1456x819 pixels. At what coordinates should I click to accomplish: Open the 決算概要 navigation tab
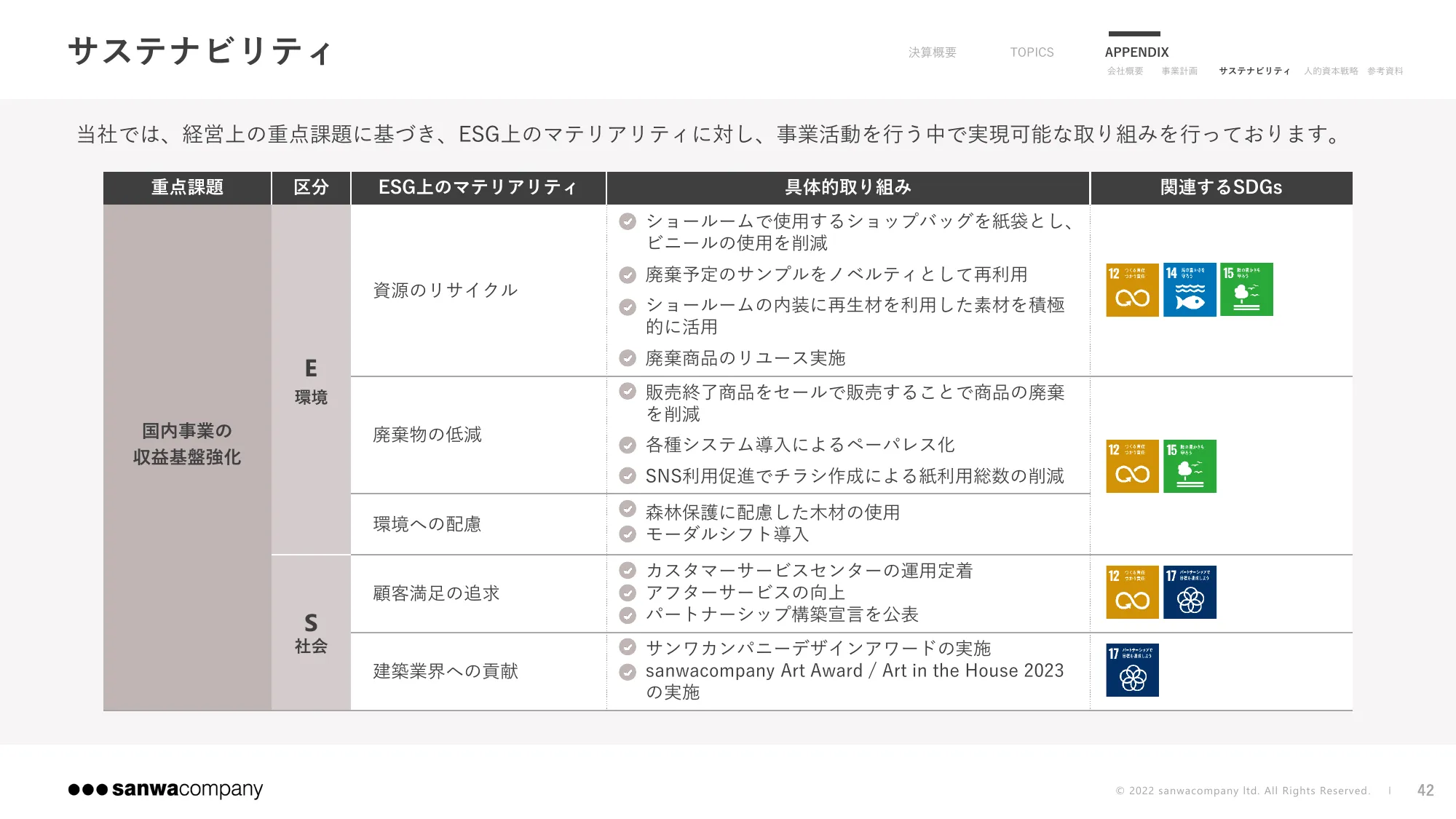click(933, 52)
